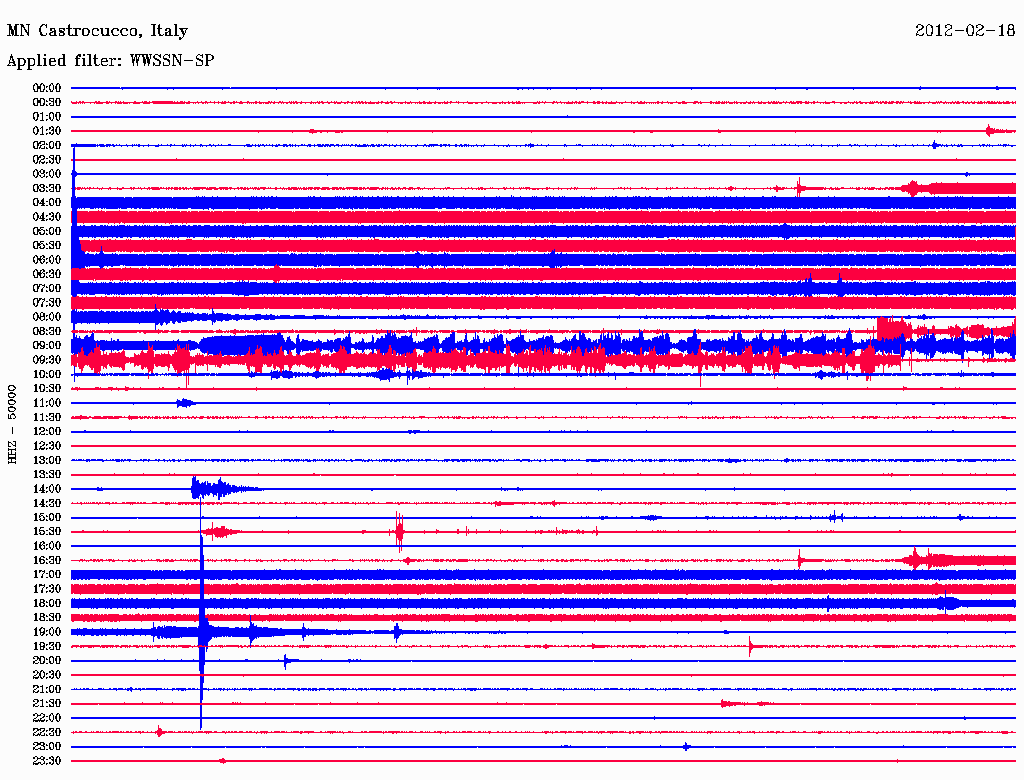Screen dimensions: 1024x780
Task: Click the "05:30" time label
Action: click(x=46, y=245)
